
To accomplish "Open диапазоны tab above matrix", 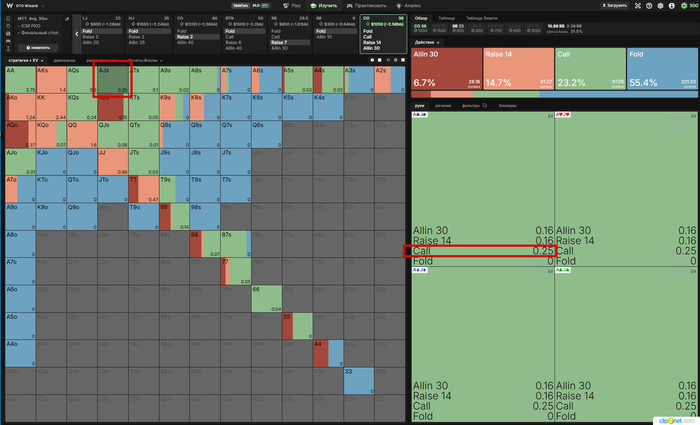I will tap(65, 60).
